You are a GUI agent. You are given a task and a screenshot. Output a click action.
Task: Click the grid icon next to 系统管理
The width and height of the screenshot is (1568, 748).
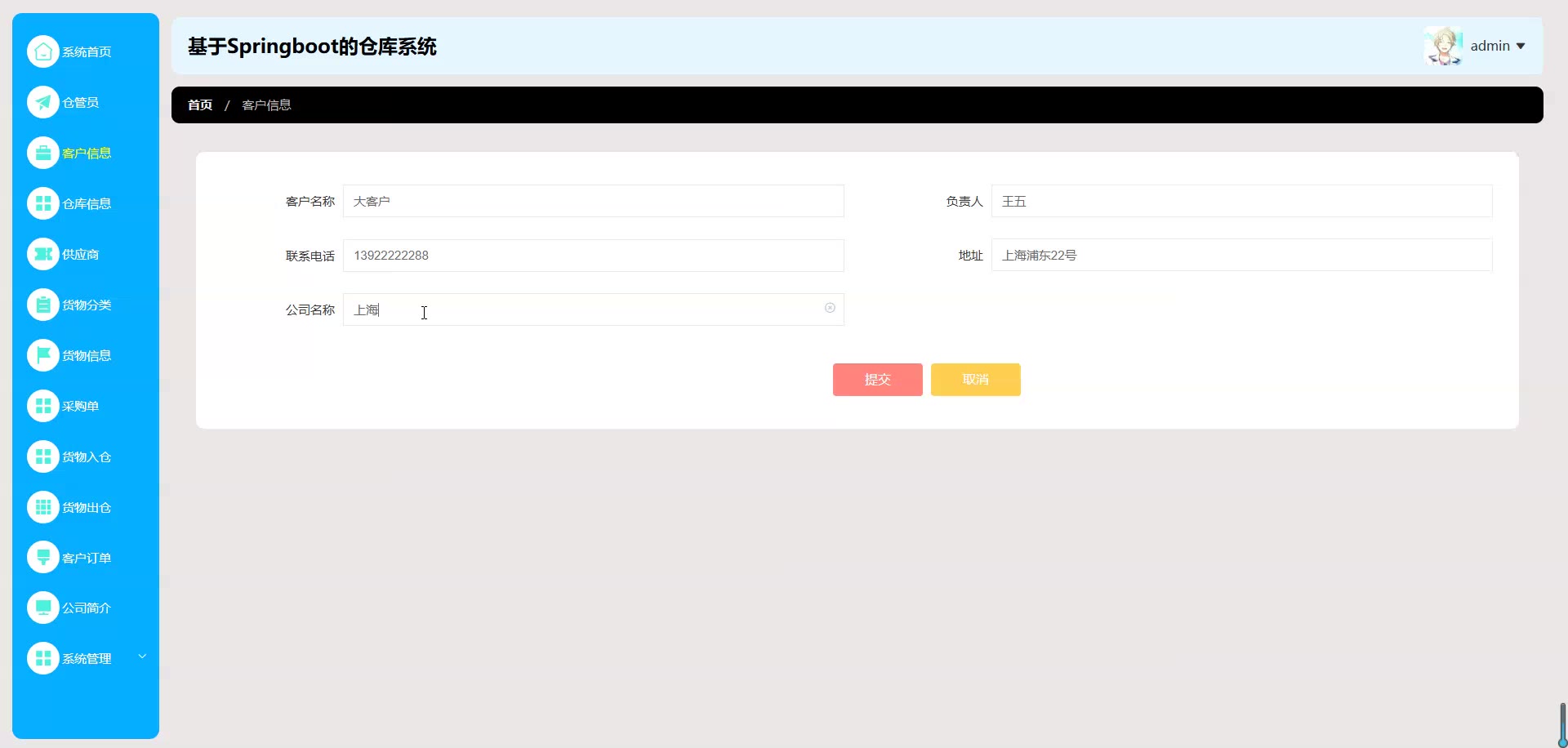pos(43,658)
